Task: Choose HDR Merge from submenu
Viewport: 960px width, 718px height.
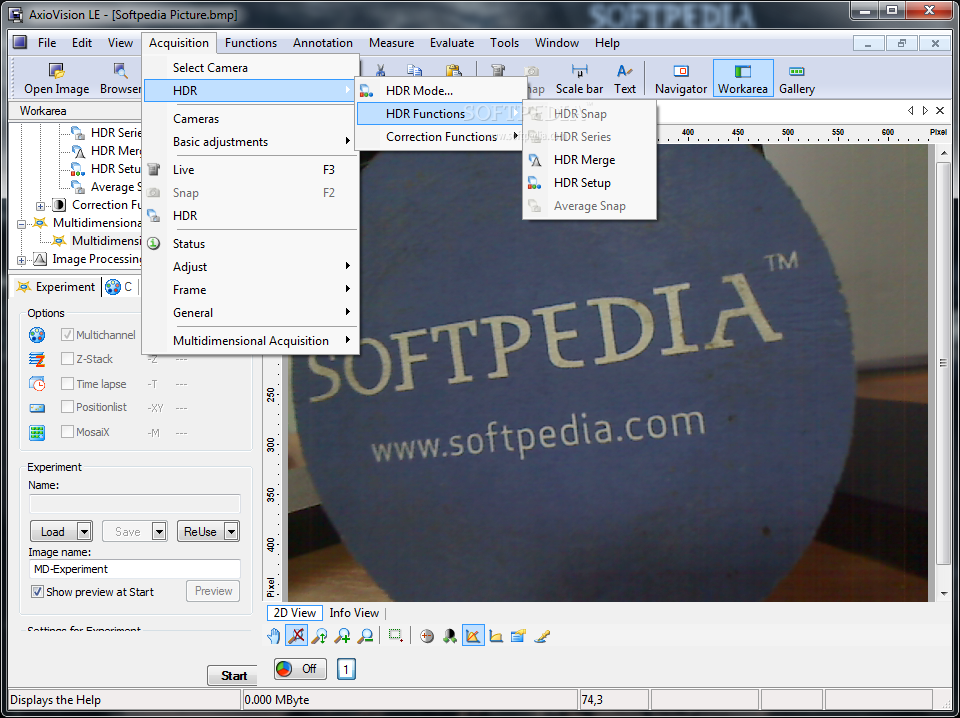Action: coord(589,160)
